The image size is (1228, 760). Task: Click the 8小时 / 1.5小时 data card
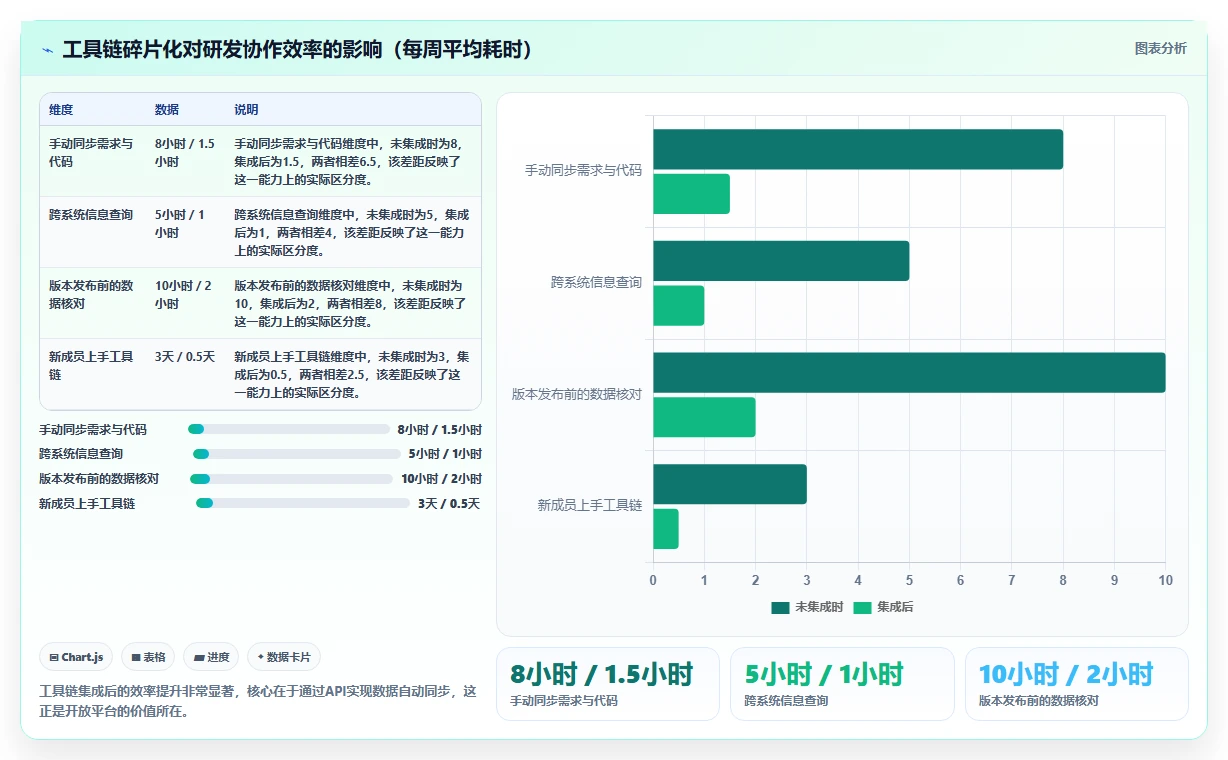[x=608, y=684]
